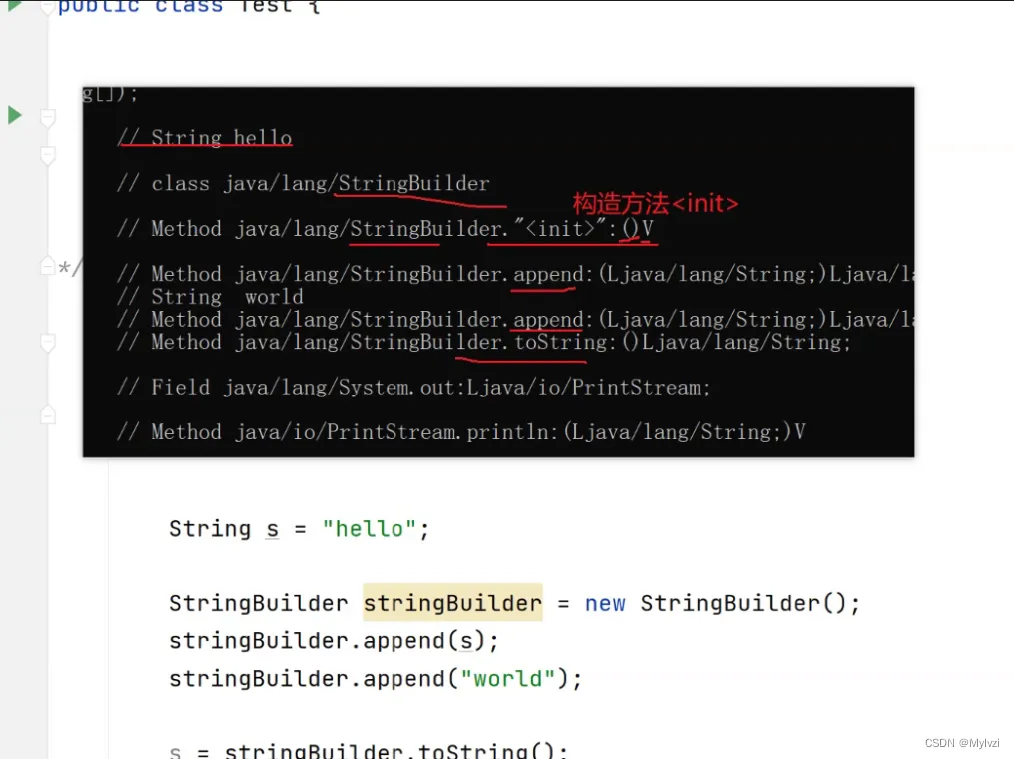1014x759 pixels.
Task: Click the System.out PrintStream field comment
Action: [x=414, y=388]
